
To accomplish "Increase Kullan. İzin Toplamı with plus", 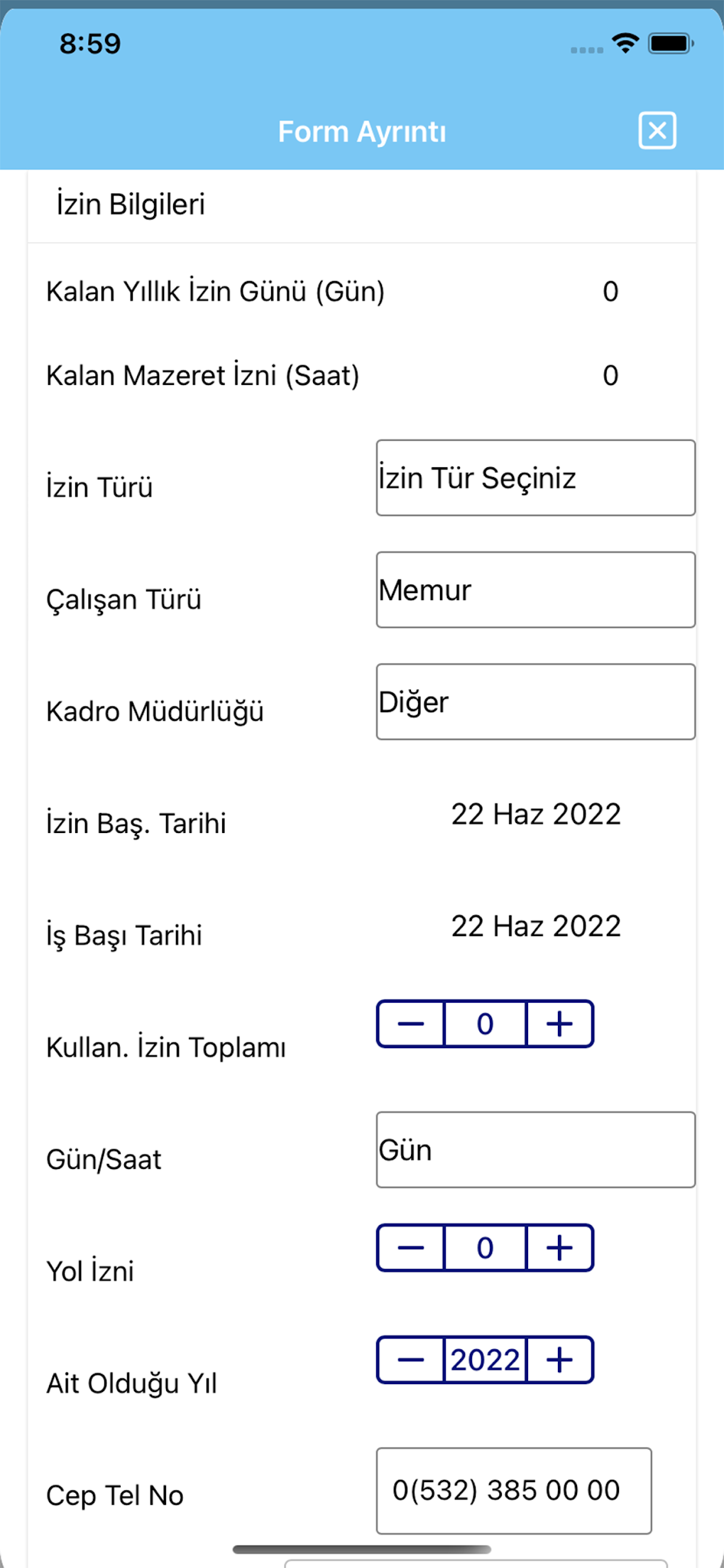I will (559, 1024).
